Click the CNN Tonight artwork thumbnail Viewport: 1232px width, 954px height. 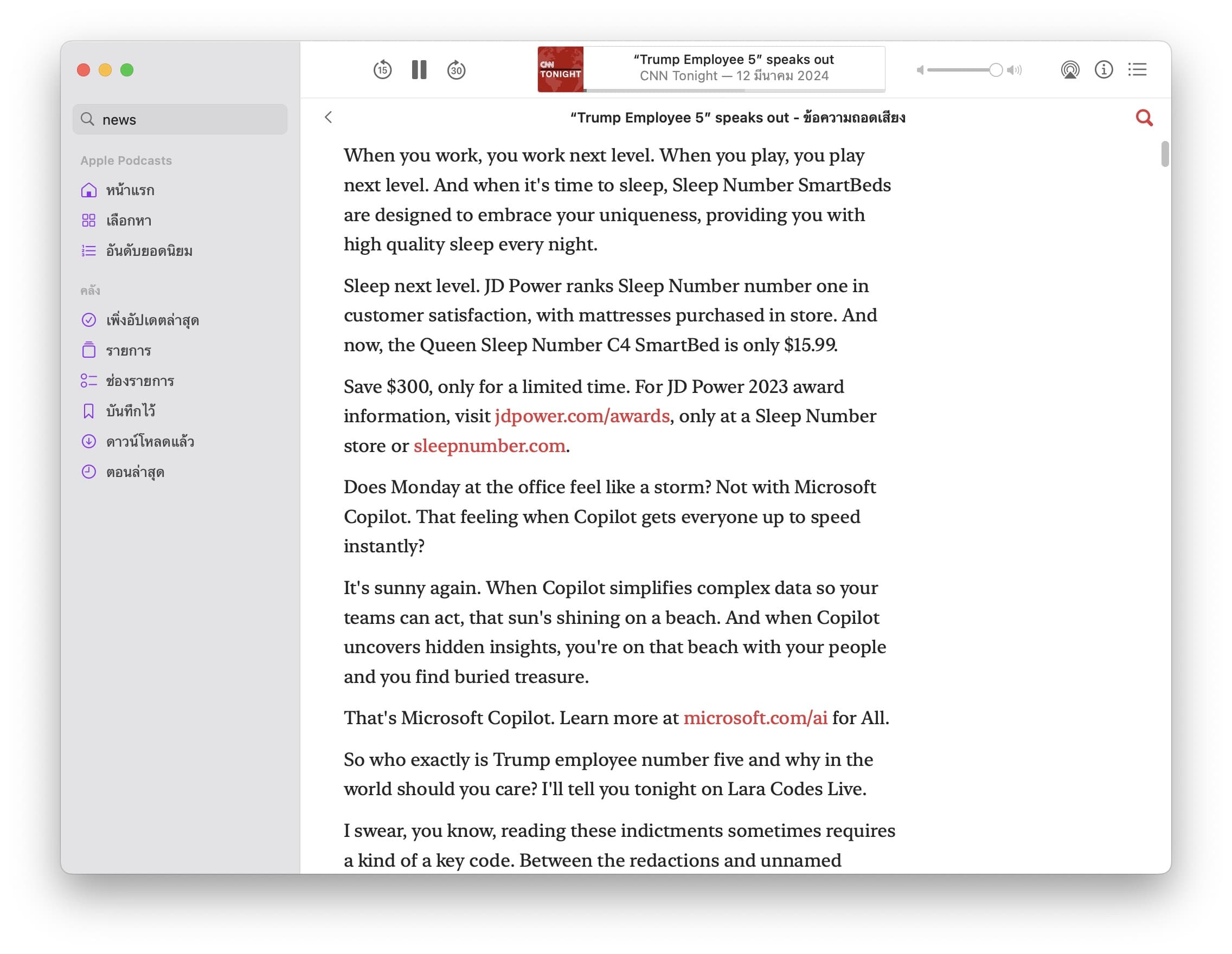pos(560,69)
